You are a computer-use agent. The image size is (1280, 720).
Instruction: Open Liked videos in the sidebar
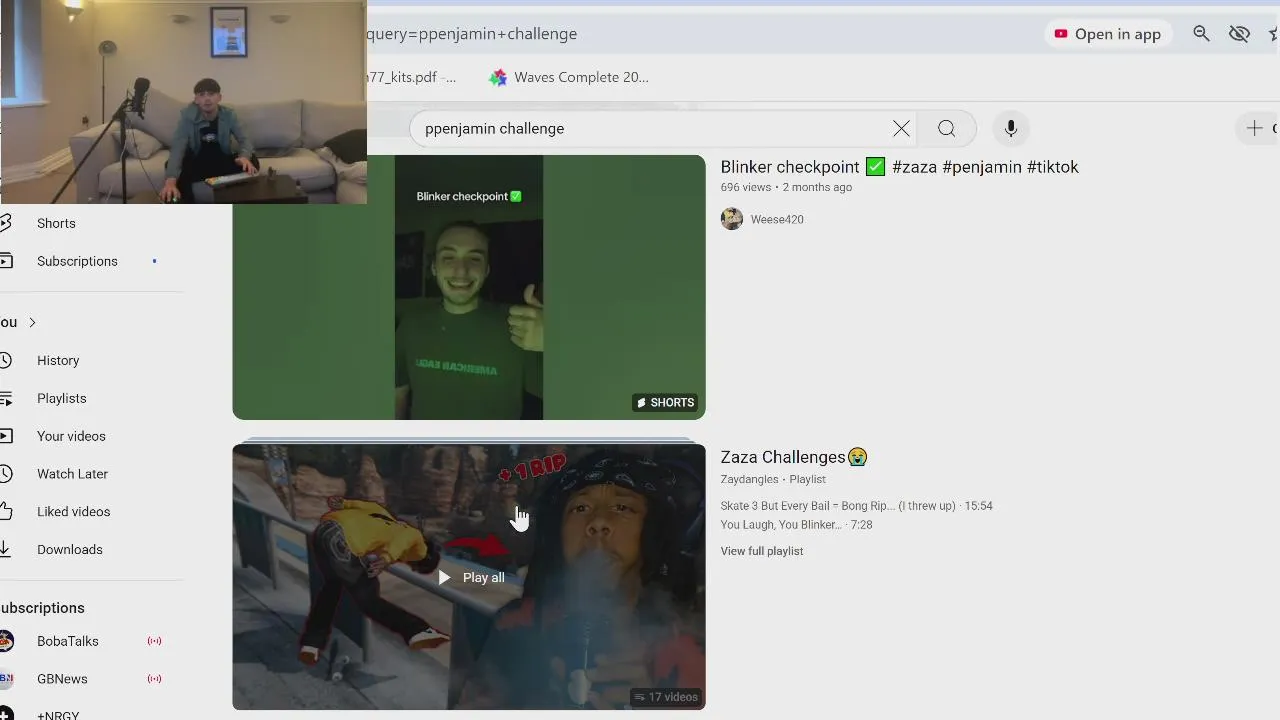74,511
